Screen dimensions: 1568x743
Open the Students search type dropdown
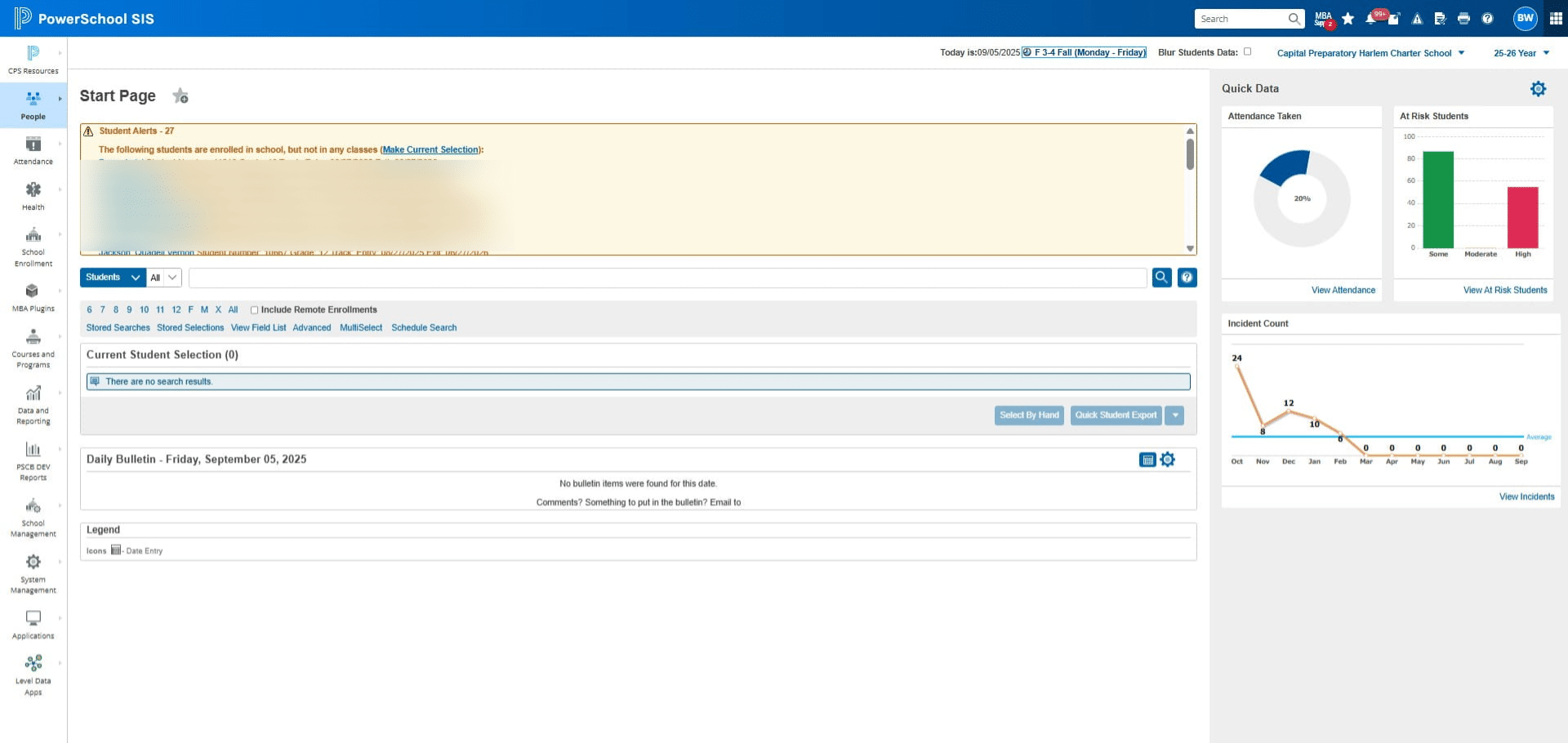point(113,278)
